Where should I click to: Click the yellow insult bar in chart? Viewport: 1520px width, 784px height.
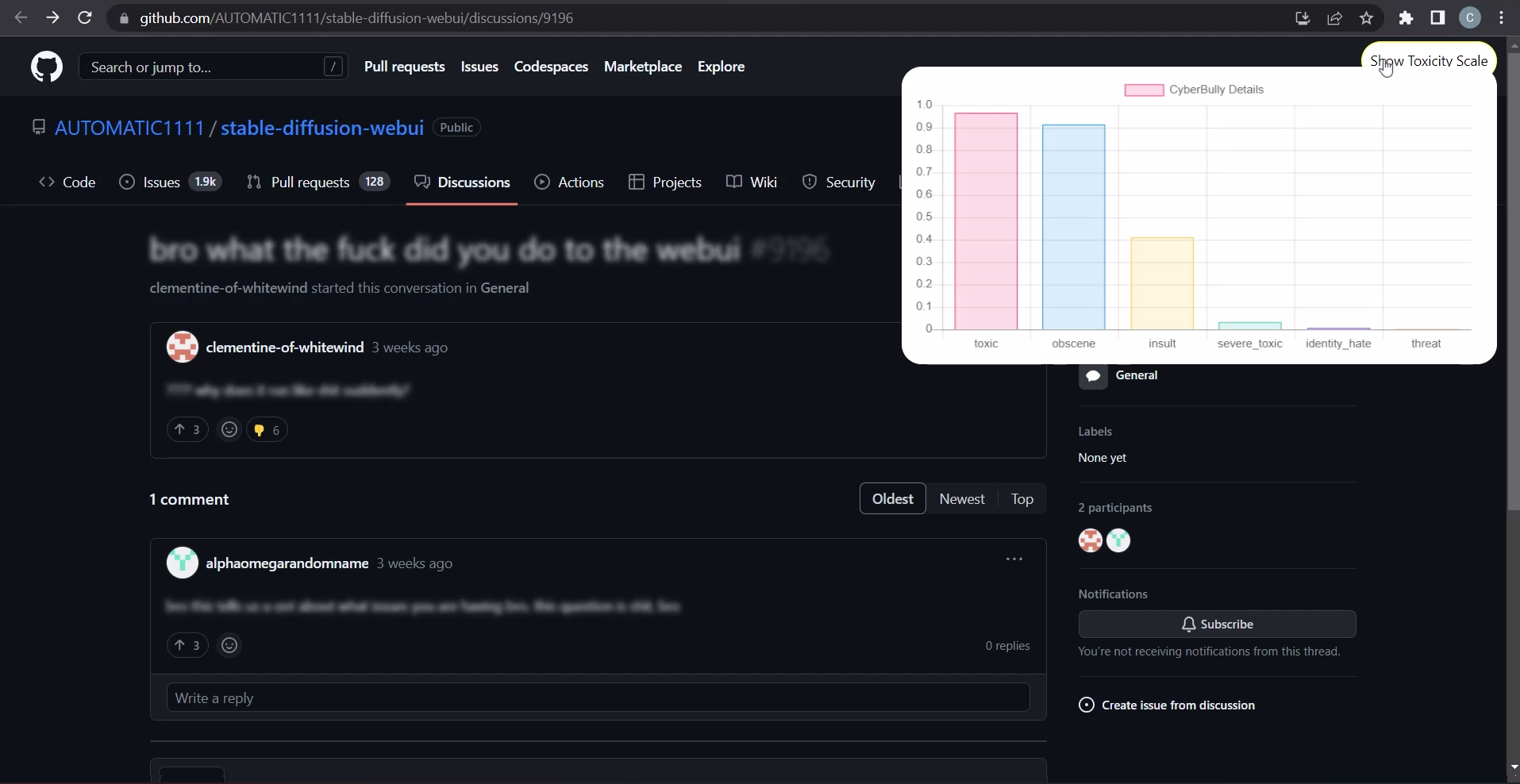point(1162,283)
